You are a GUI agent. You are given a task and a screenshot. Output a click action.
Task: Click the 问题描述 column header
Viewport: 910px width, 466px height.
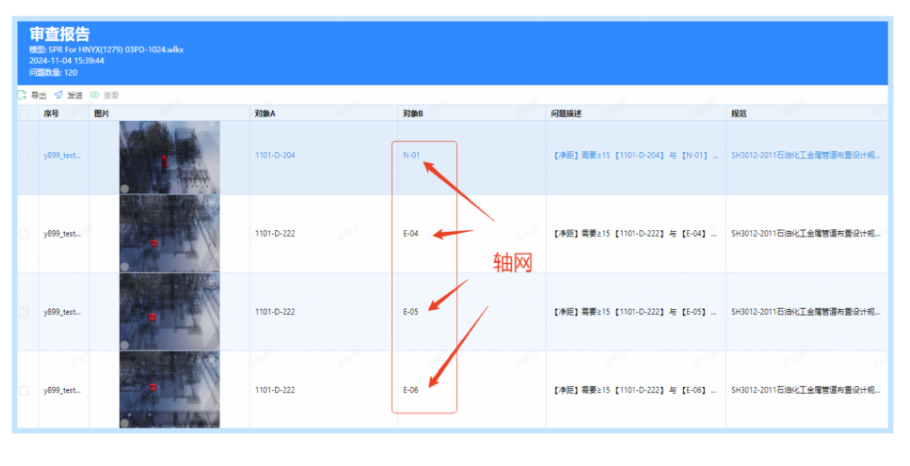point(566,114)
